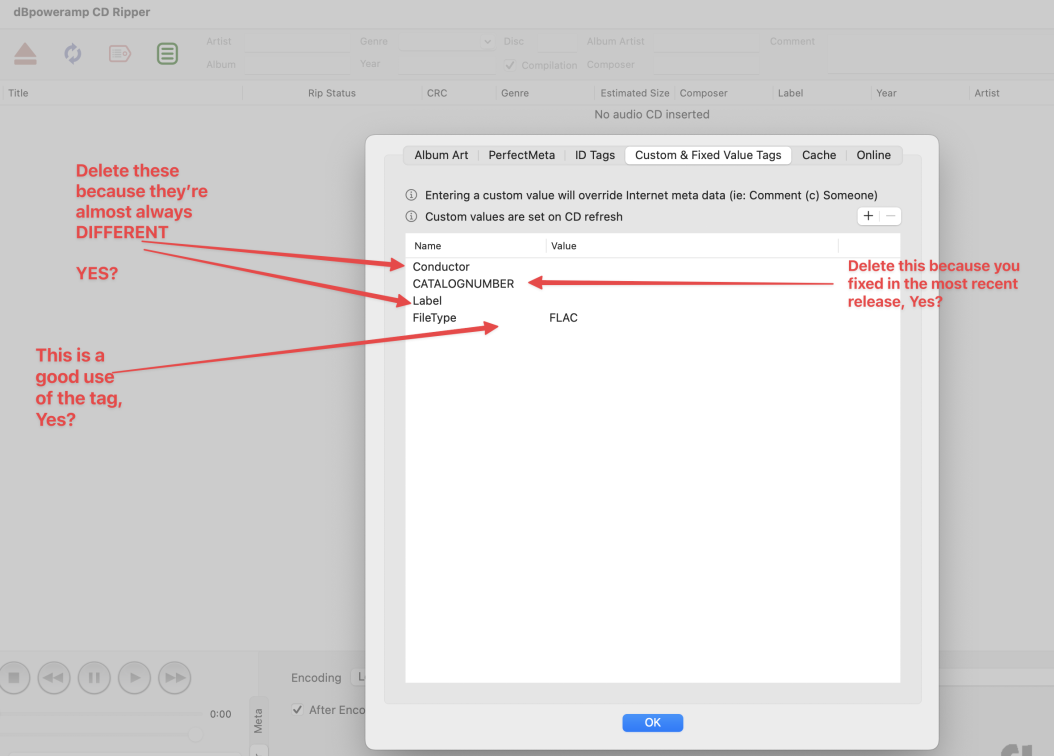This screenshot has width=1054, height=756.
Task: Remove selected tag with minus button
Action: 891,216
